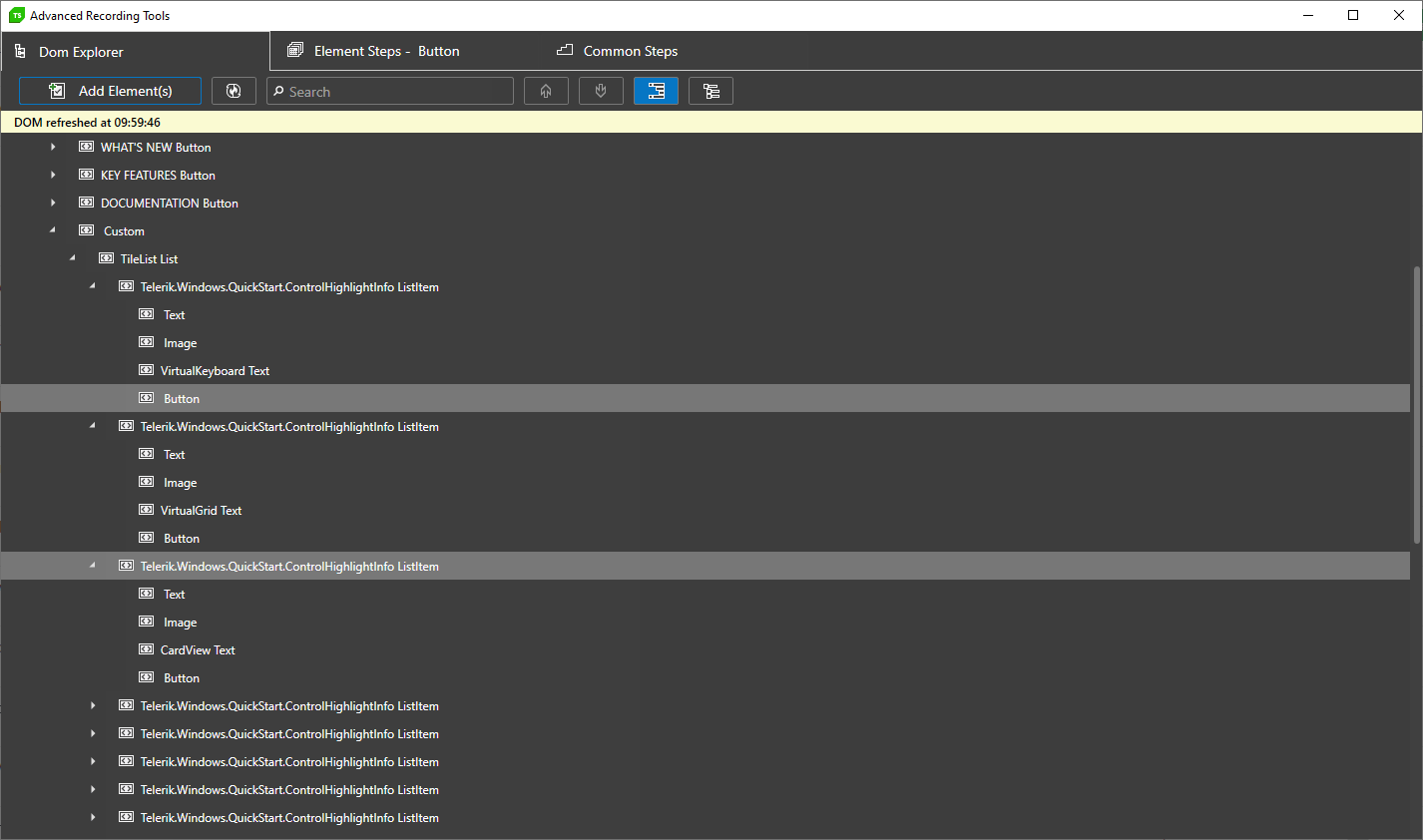The width and height of the screenshot is (1423, 840).
Task: Click the vertical scrollbar thumb
Action: point(1416,404)
